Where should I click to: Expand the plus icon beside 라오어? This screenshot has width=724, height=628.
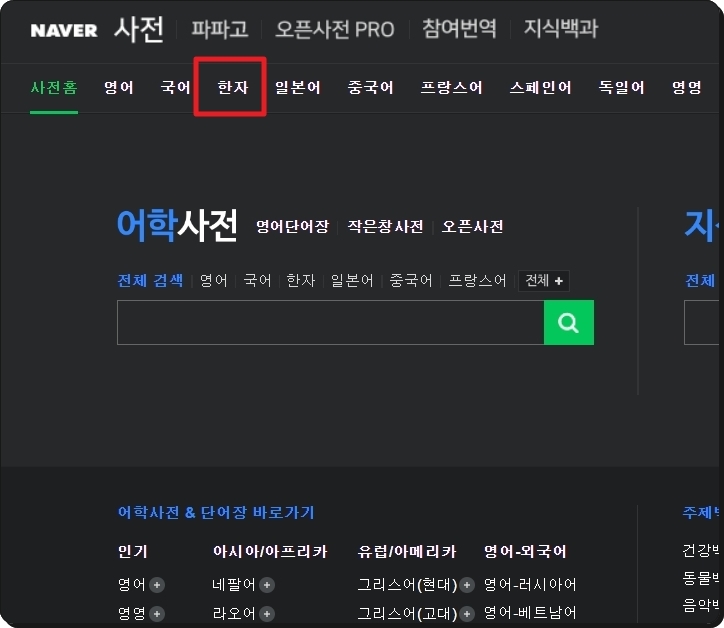click(x=267, y=614)
